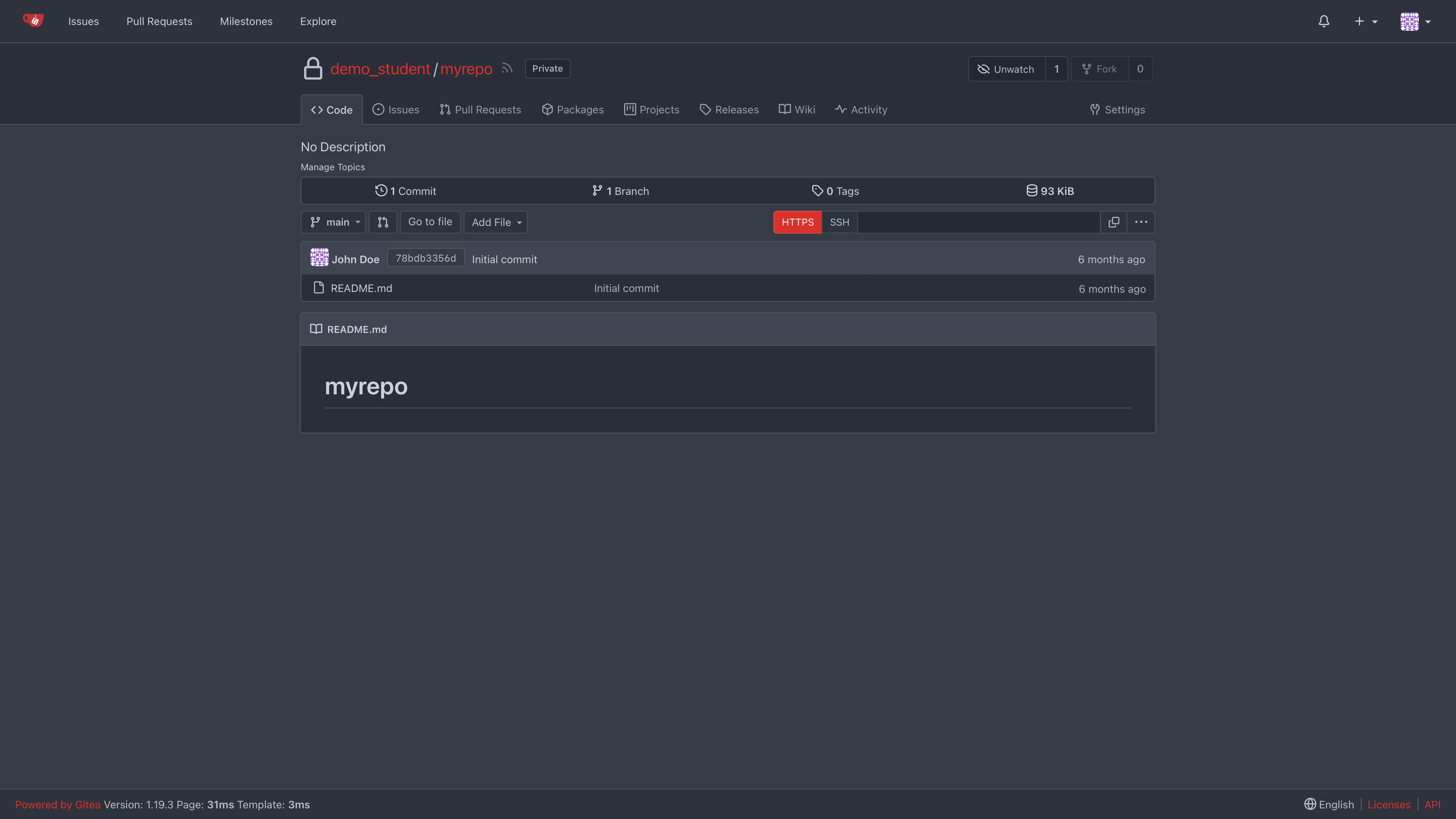1456x819 pixels.
Task: Open commit 78bdb3356d link
Action: [425, 258]
